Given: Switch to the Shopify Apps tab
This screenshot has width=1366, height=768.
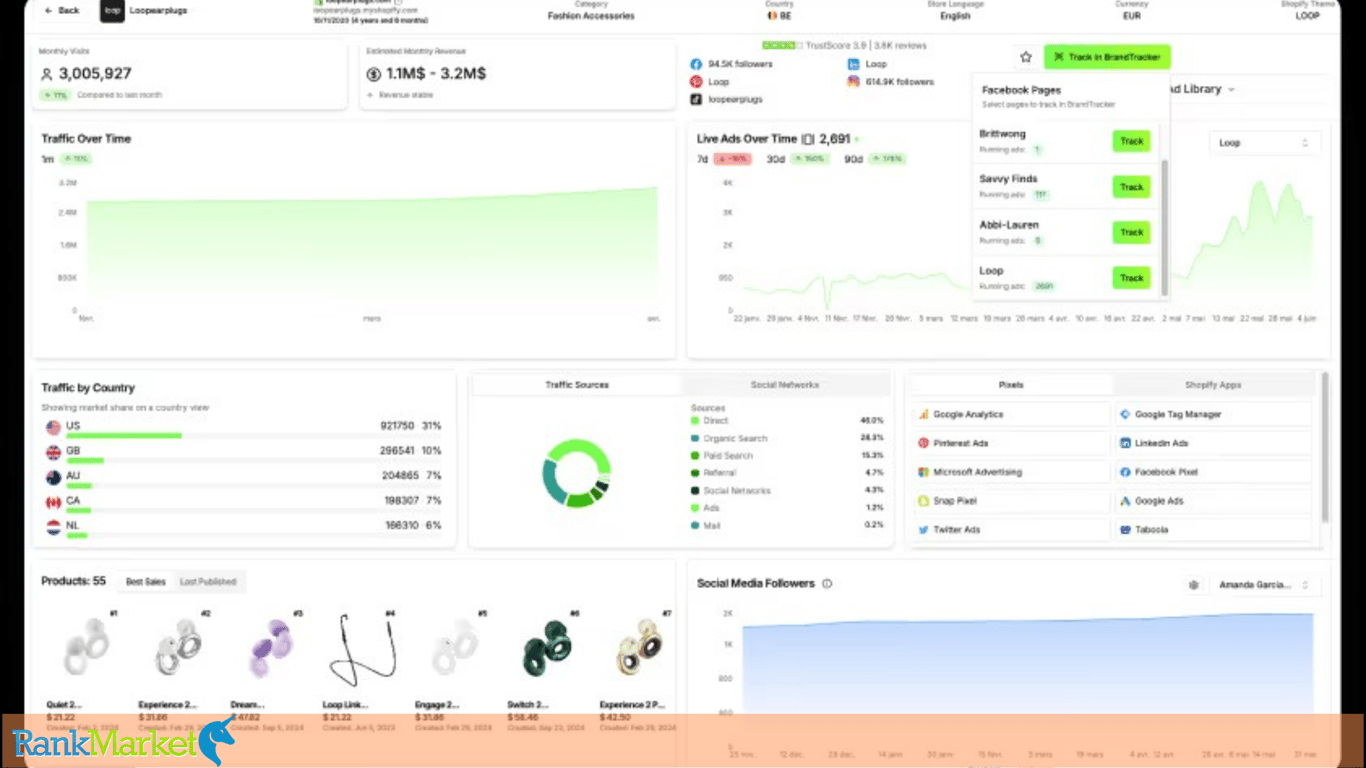Looking at the screenshot, I should coord(1213,385).
